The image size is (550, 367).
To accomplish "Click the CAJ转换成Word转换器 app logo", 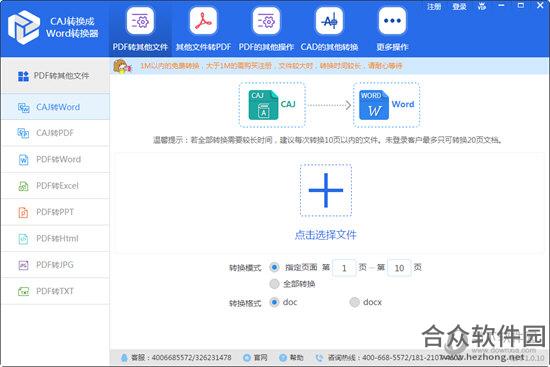I will pos(24,27).
